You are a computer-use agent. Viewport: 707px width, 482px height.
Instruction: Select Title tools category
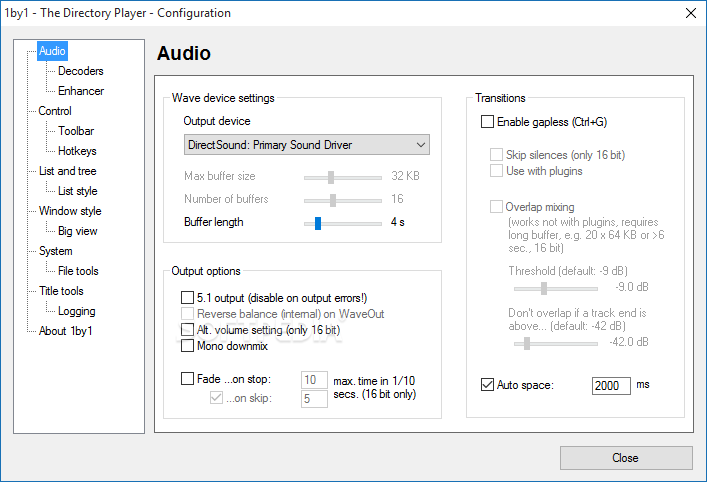pos(61,291)
